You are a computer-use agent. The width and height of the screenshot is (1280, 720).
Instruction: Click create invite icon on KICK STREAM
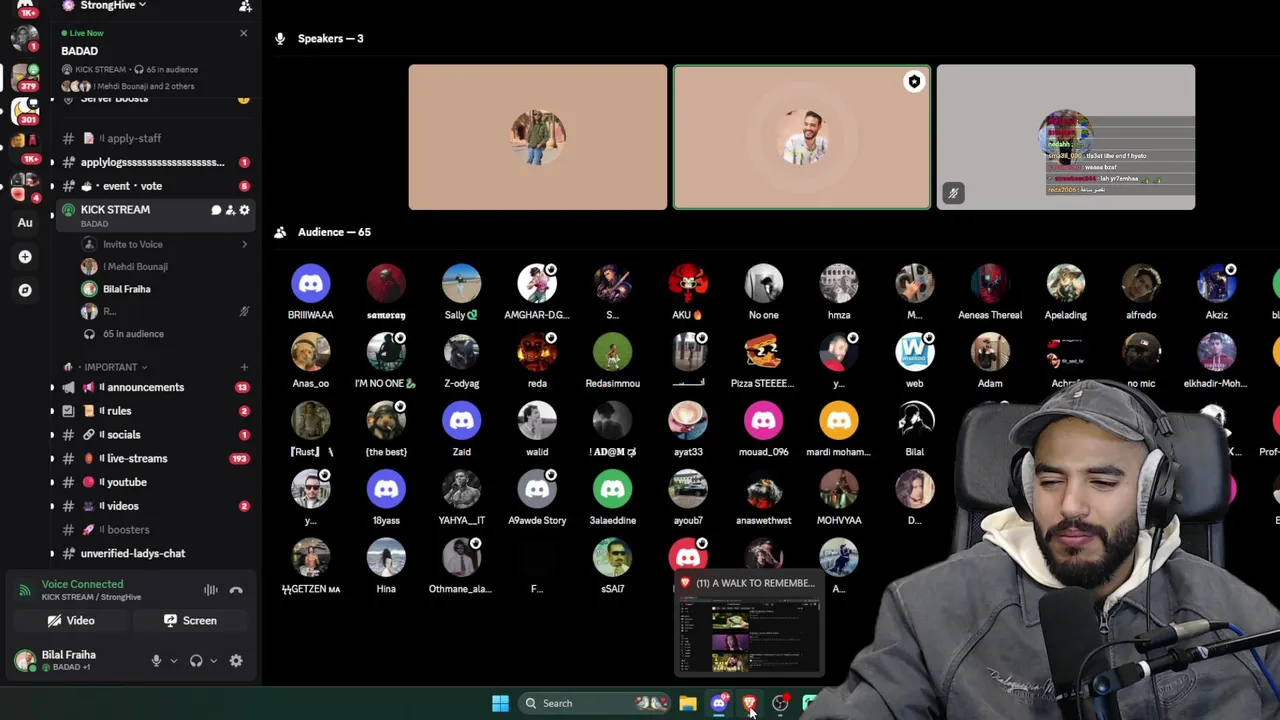coord(230,210)
